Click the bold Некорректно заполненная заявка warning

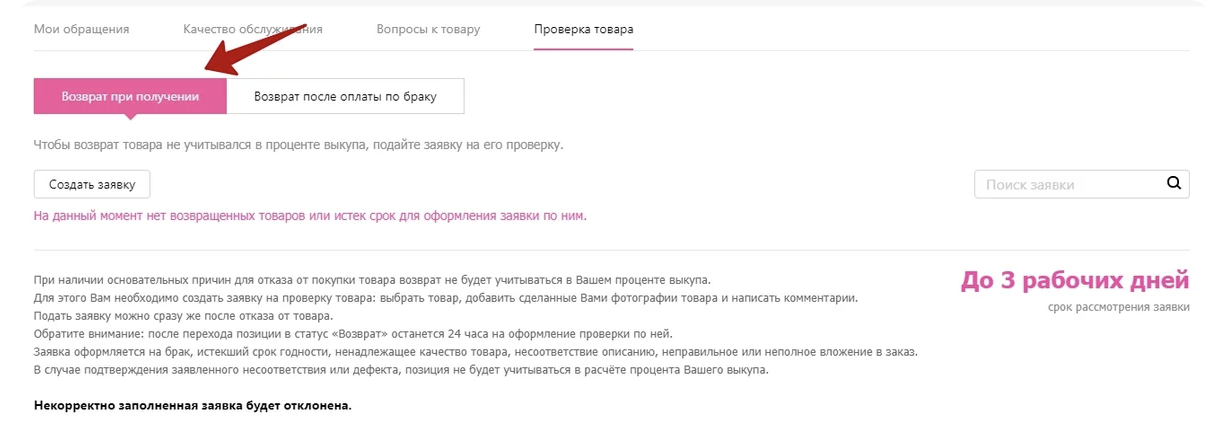tap(193, 406)
